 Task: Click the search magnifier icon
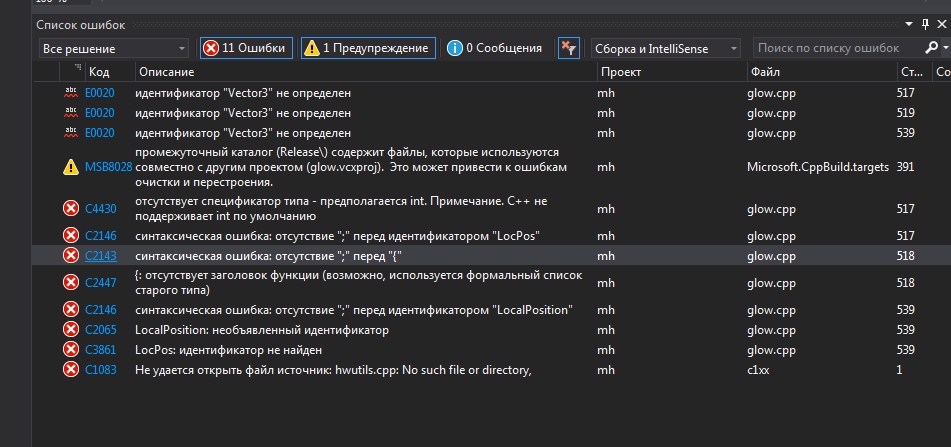931,47
